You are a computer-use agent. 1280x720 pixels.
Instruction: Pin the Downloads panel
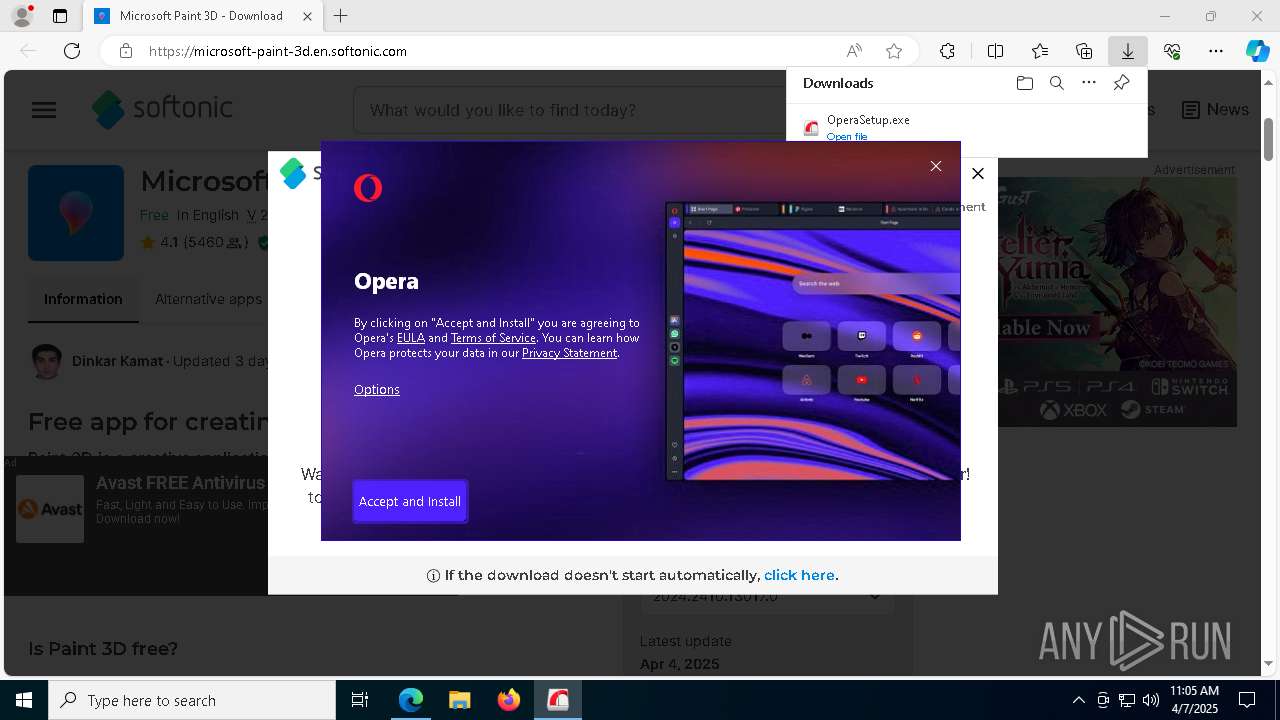[x=1121, y=83]
